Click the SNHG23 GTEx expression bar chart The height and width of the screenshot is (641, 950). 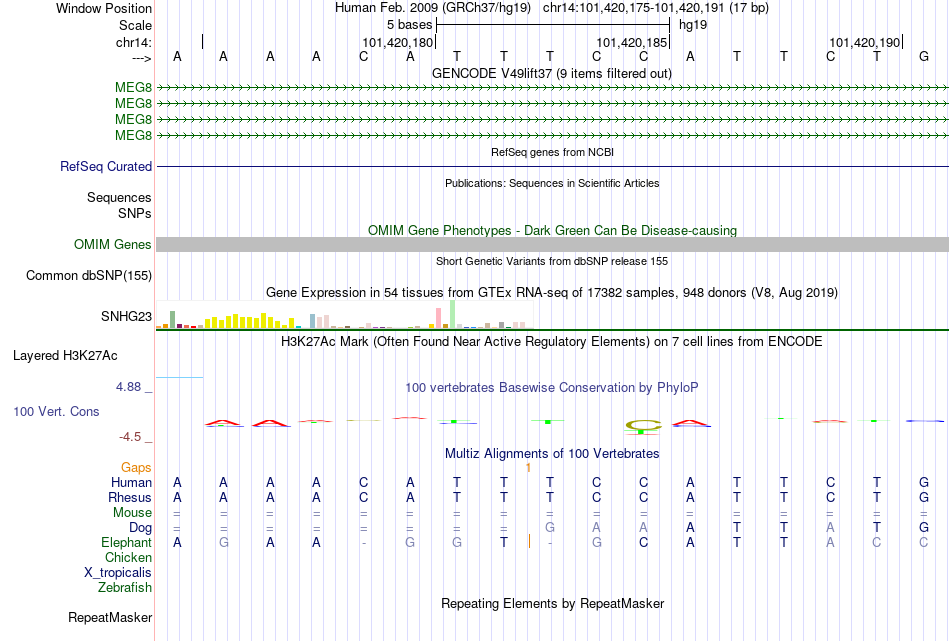point(344,314)
